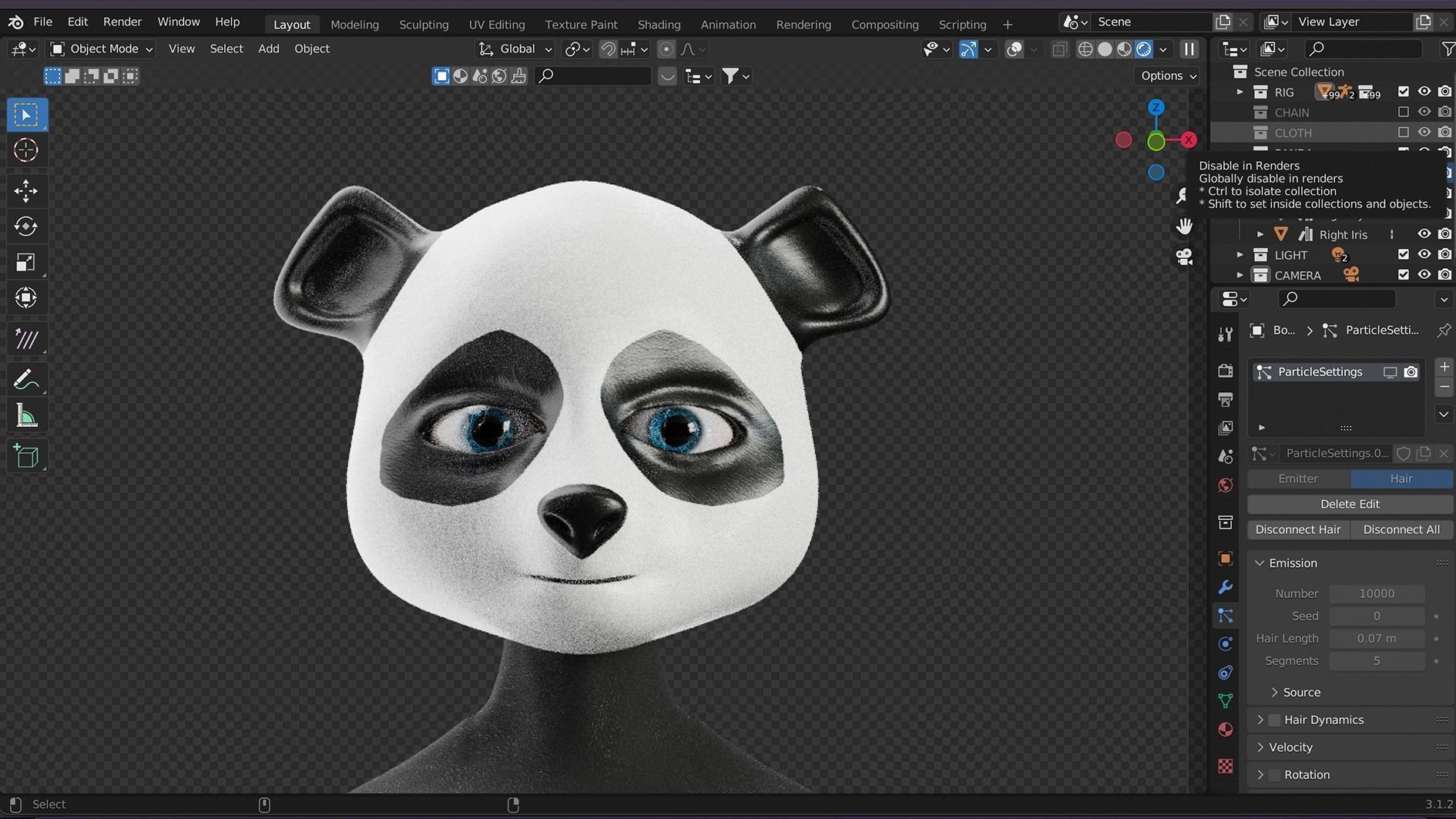Open the Global transform orientation dropdown

tap(515, 49)
